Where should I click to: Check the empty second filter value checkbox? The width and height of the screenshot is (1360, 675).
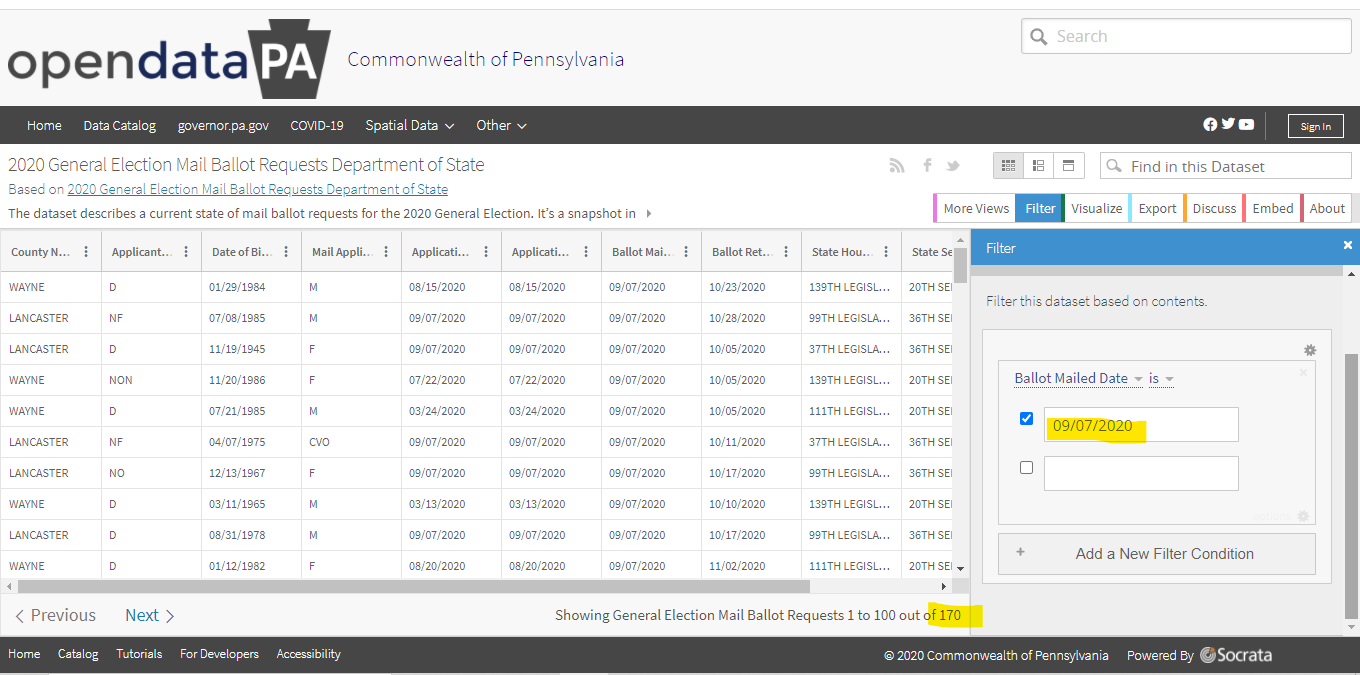1026,467
